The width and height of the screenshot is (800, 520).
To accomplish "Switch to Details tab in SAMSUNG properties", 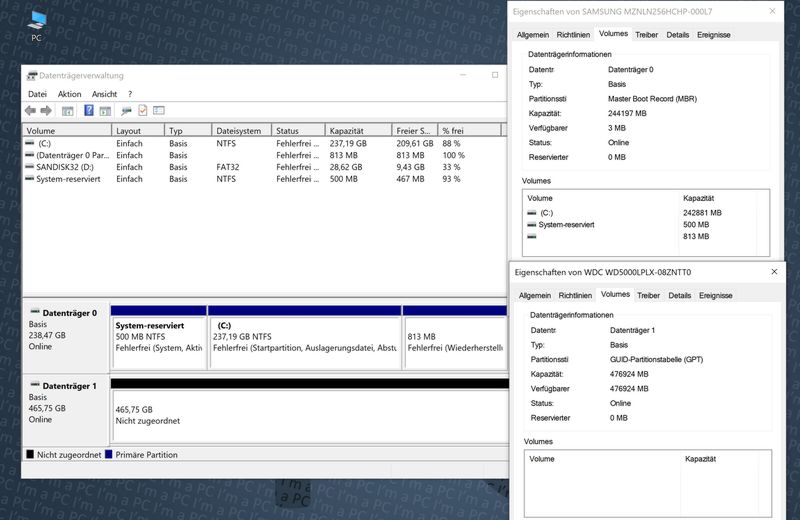I will 678,35.
